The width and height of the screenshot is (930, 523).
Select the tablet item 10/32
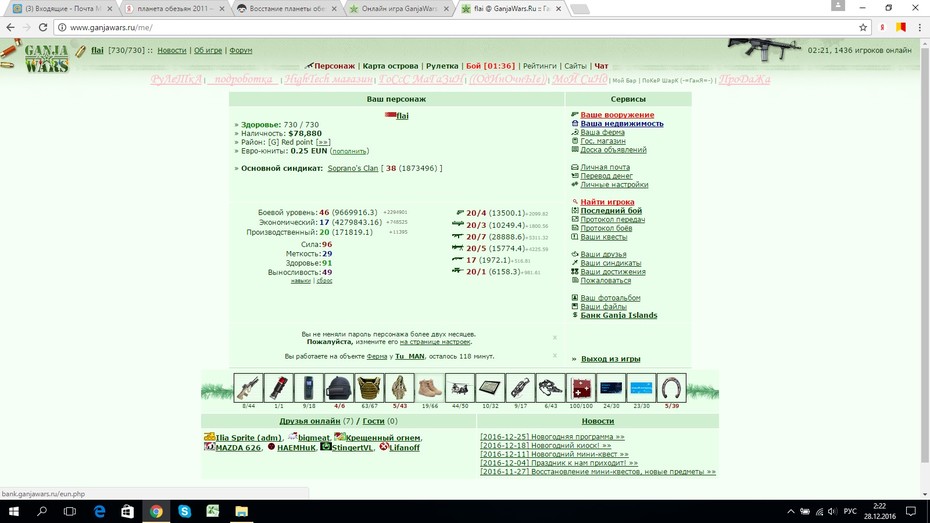(x=491, y=388)
